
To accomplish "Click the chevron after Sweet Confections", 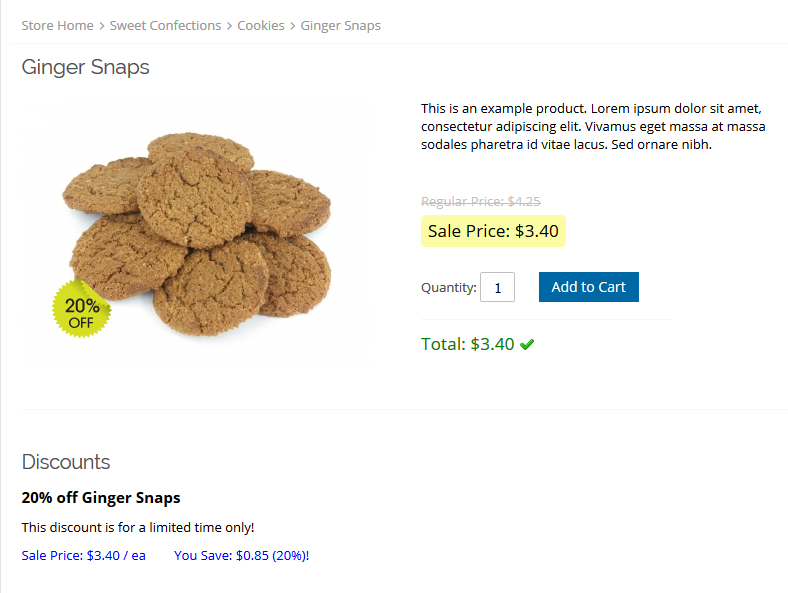I will 229,26.
